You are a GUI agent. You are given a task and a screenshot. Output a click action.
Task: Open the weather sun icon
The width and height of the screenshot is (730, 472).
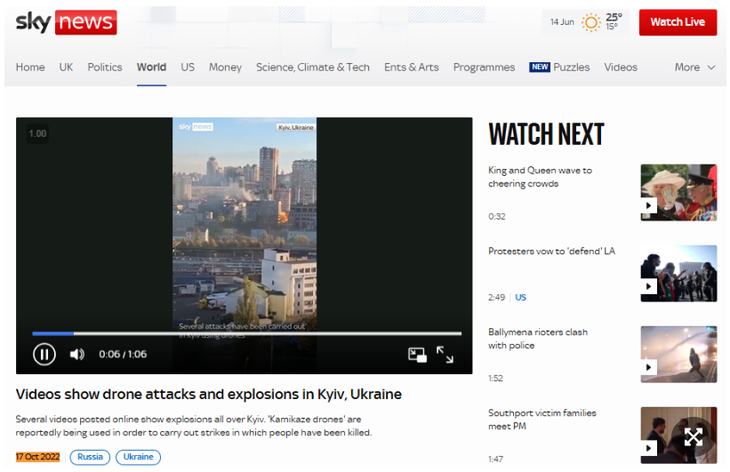coord(592,22)
